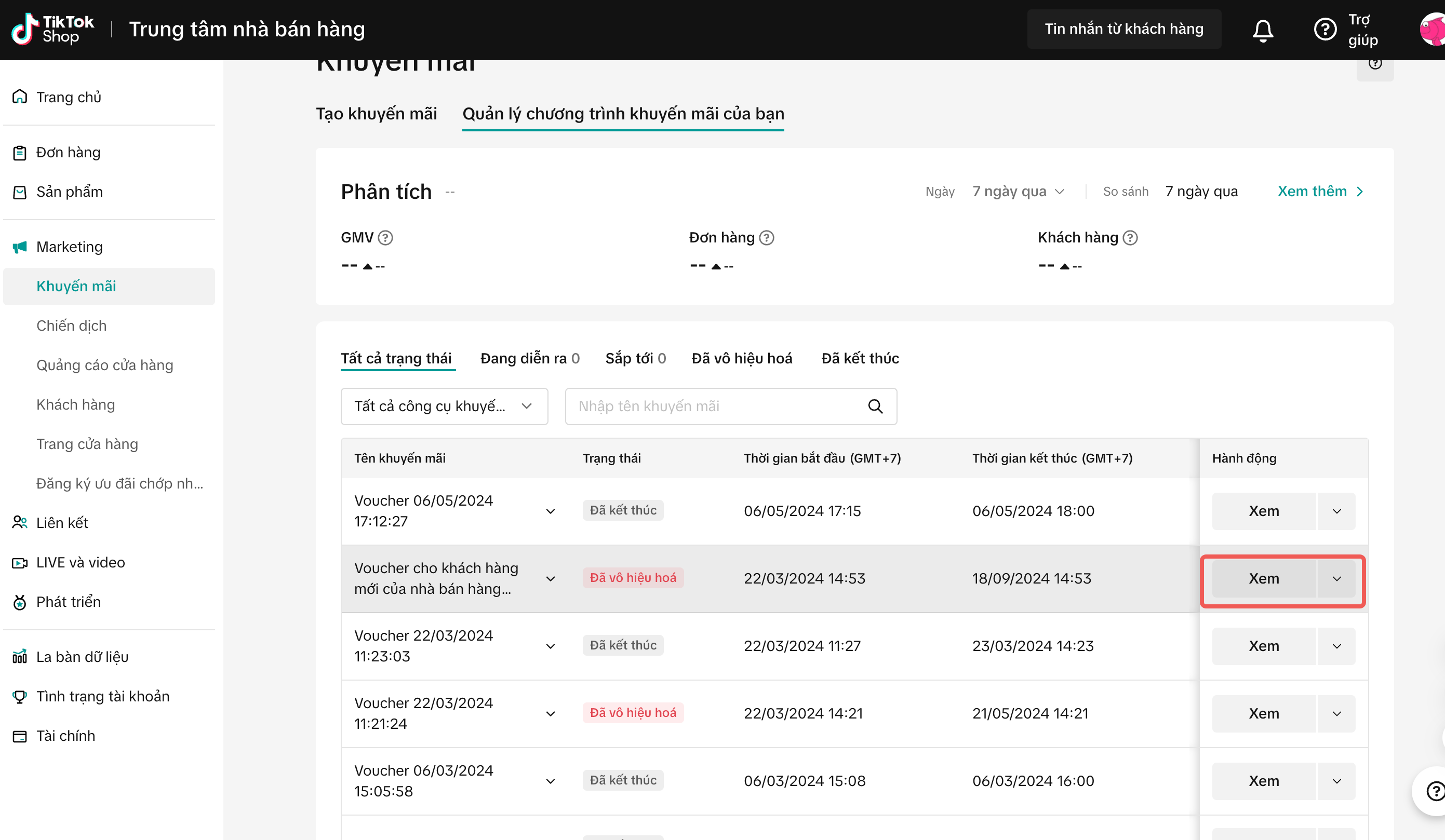
Task: Click the Đơn hàng metric info icon
Action: 767,238
